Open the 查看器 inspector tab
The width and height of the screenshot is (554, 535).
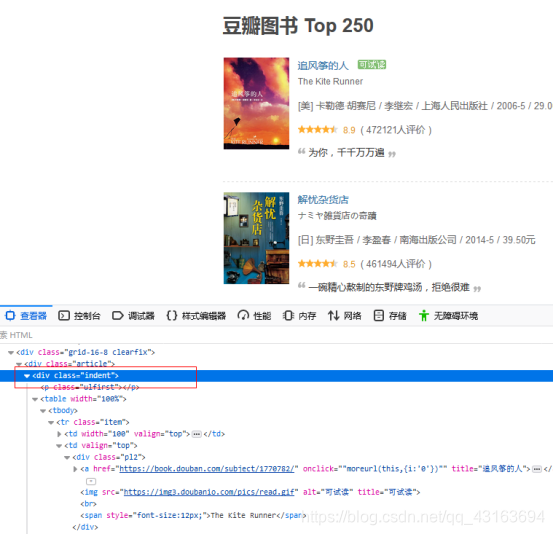coord(26,316)
